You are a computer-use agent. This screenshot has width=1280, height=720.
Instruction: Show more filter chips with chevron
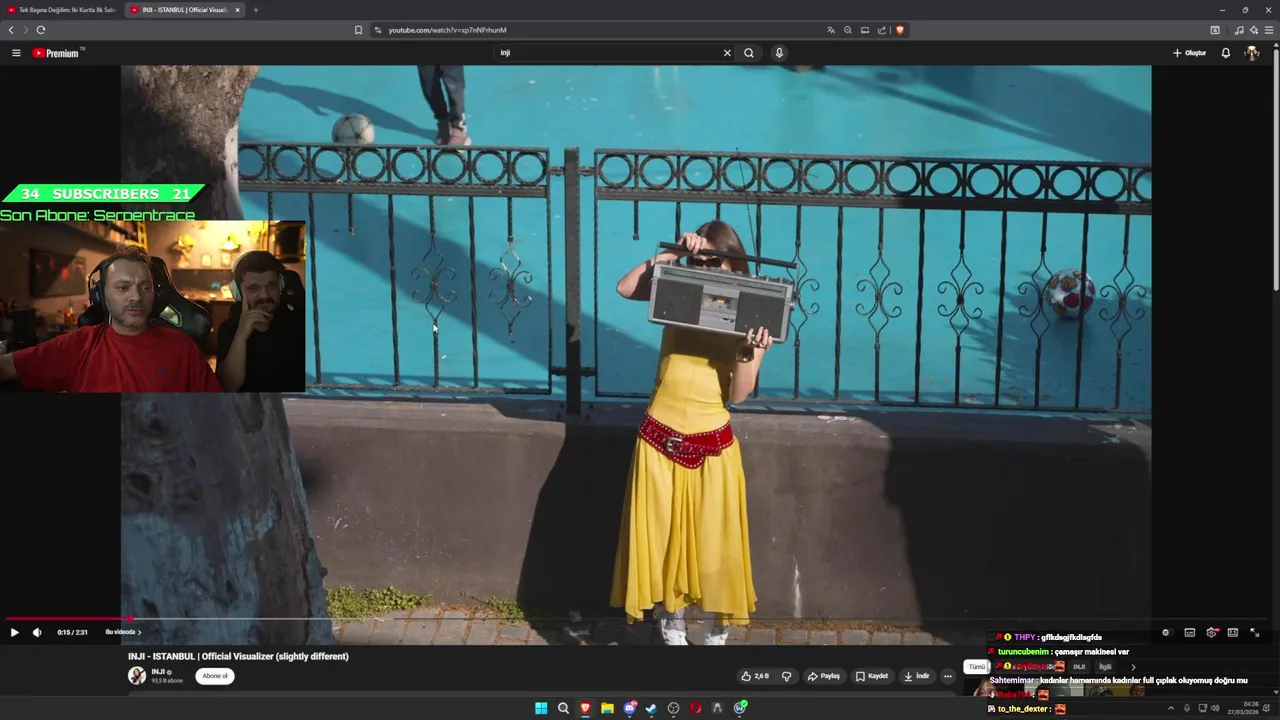point(1133,667)
